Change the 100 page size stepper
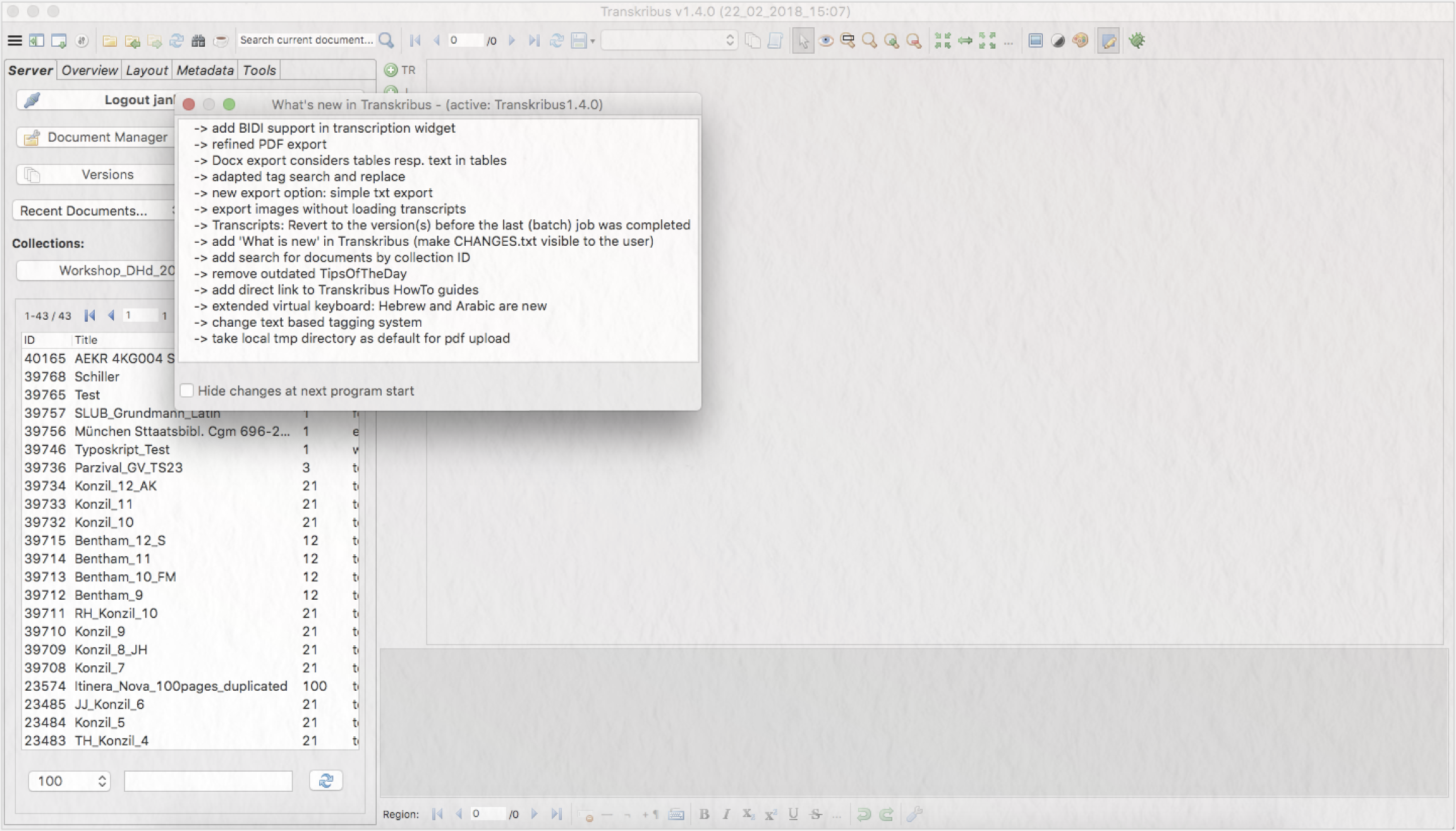Image resolution: width=1456 pixels, height=831 pixels. pyautogui.click(x=70, y=781)
